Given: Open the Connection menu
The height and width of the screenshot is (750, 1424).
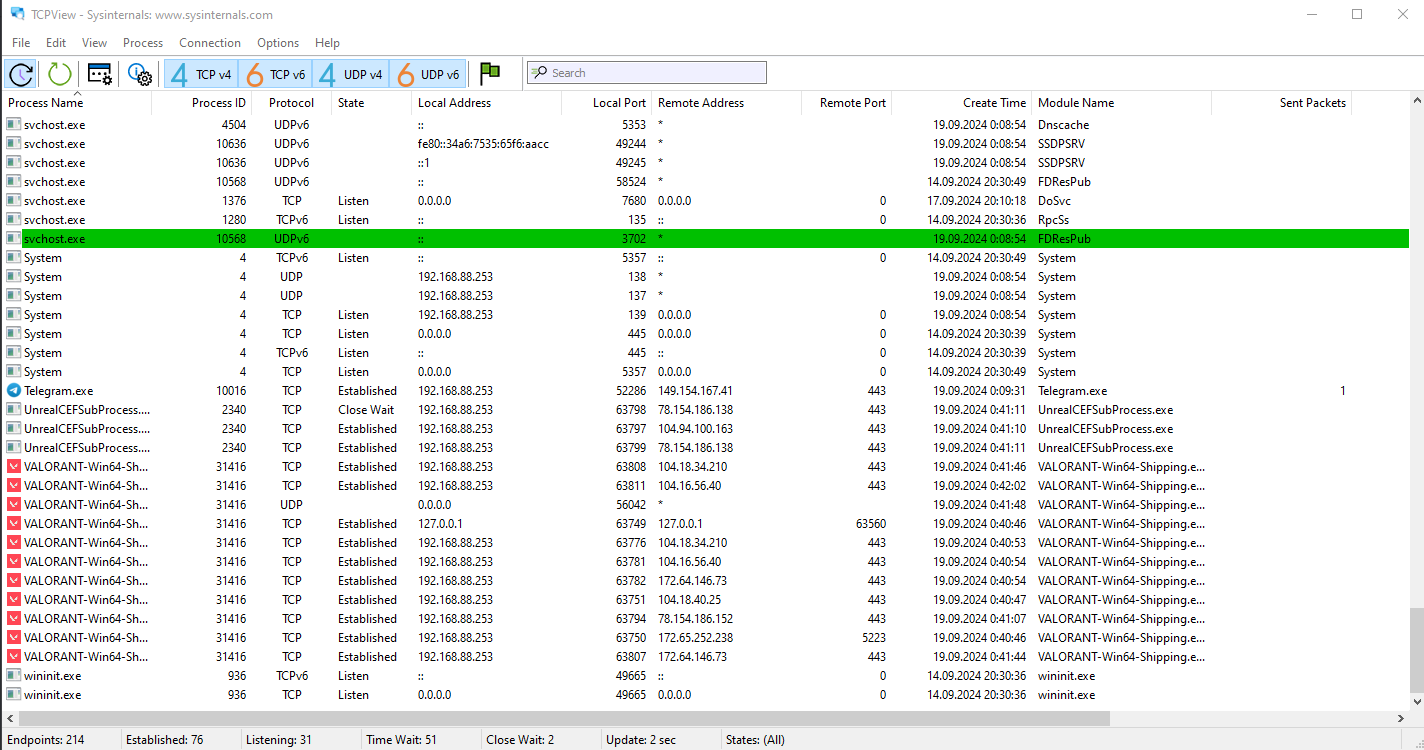Looking at the screenshot, I should coord(209,42).
